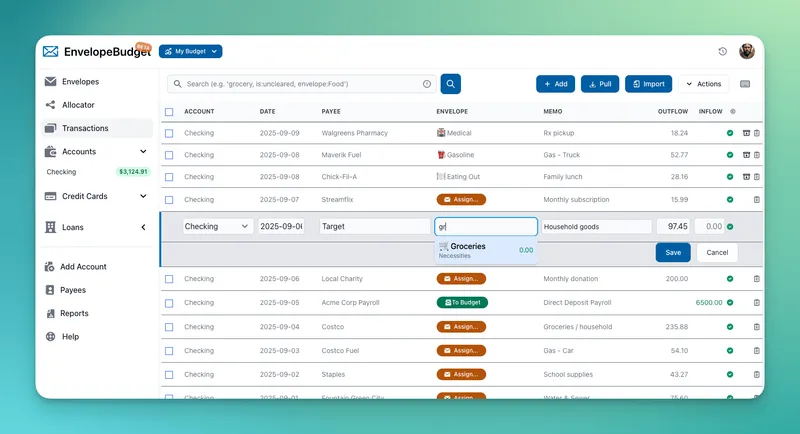Open the Checking account dropdown in edit row
Screen dimensions: 800x434
click(216, 226)
